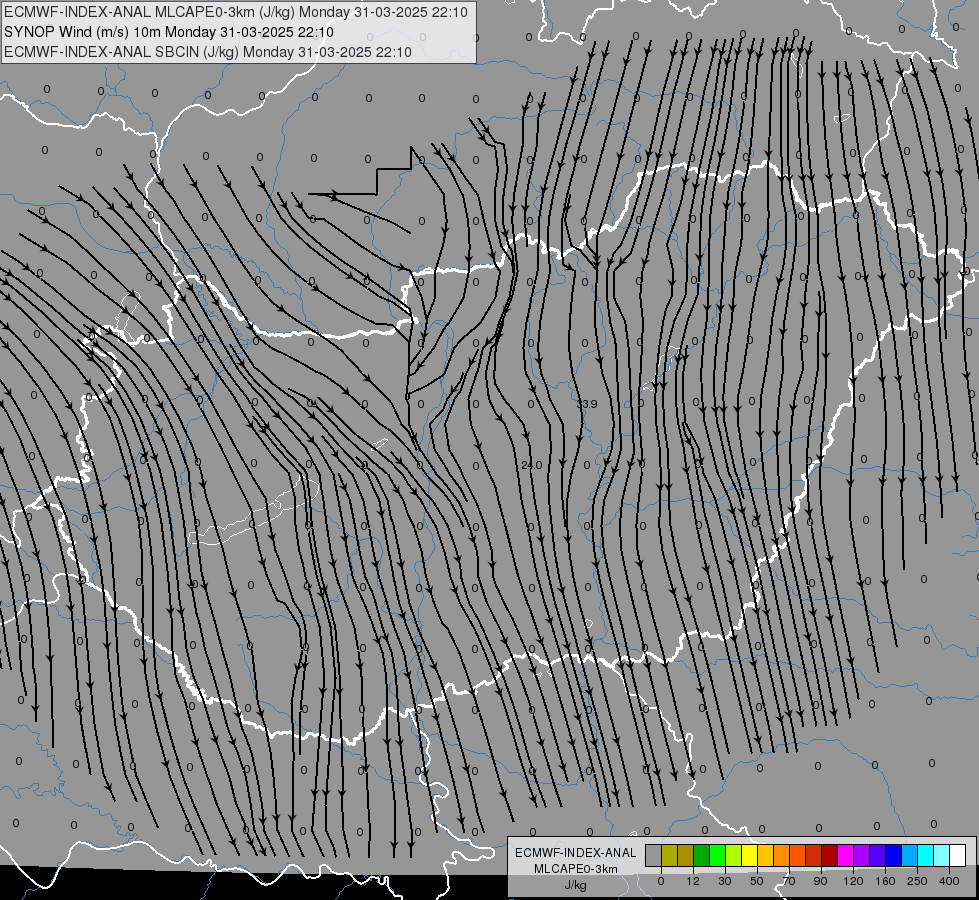Choose the dark green legend swatch

tap(702, 855)
